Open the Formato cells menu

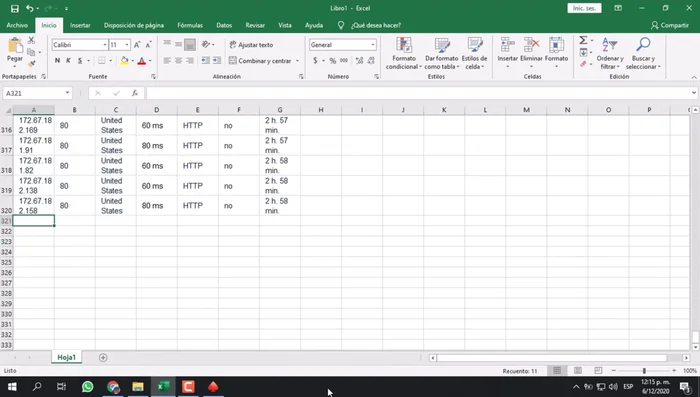point(556,53)
